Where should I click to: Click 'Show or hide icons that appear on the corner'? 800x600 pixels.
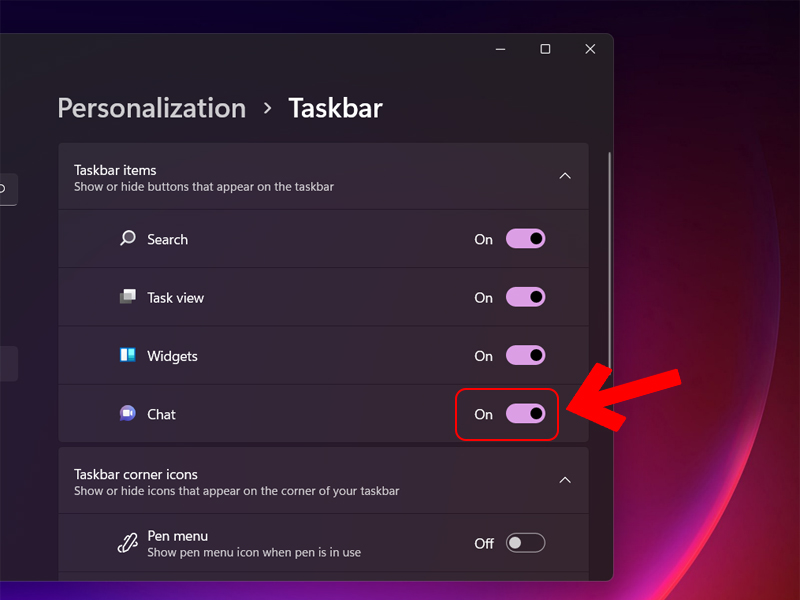(x=237, y=491)
